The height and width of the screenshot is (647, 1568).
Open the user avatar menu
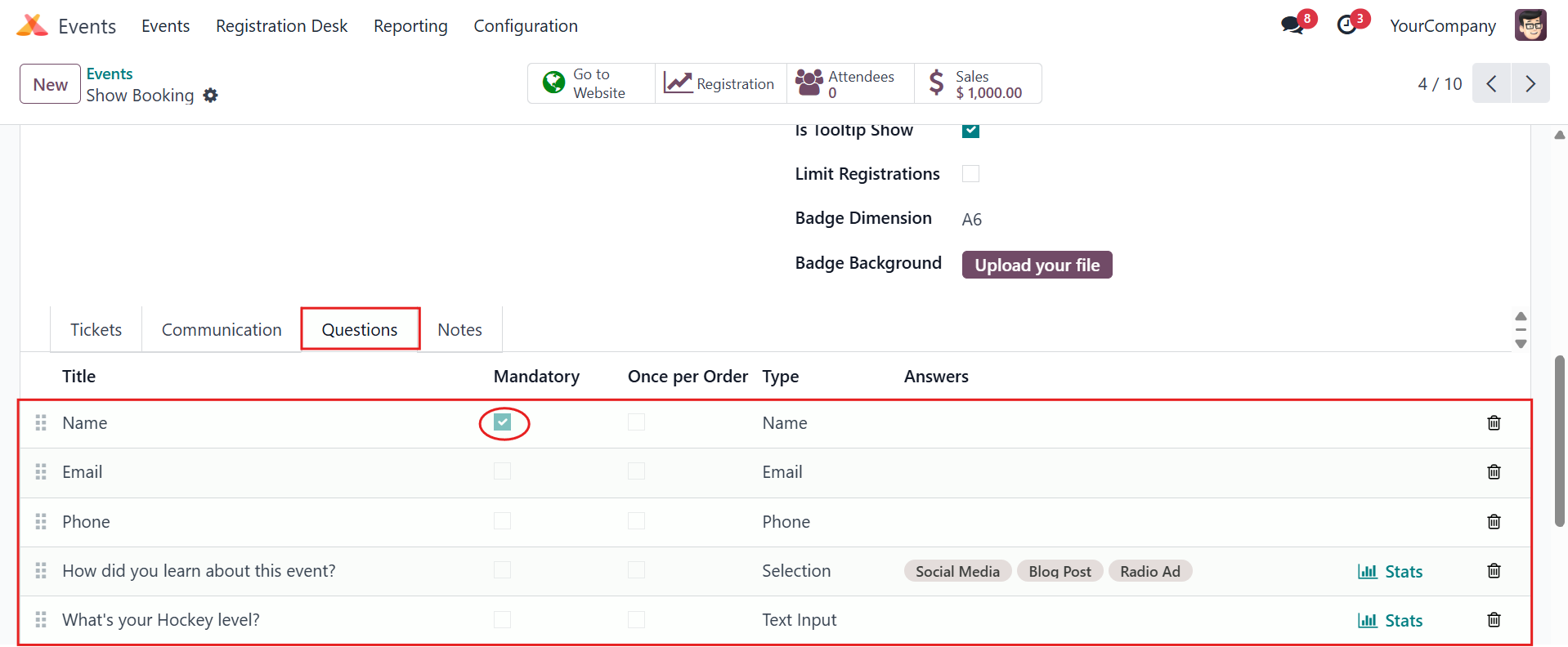tap(1530, 25)
